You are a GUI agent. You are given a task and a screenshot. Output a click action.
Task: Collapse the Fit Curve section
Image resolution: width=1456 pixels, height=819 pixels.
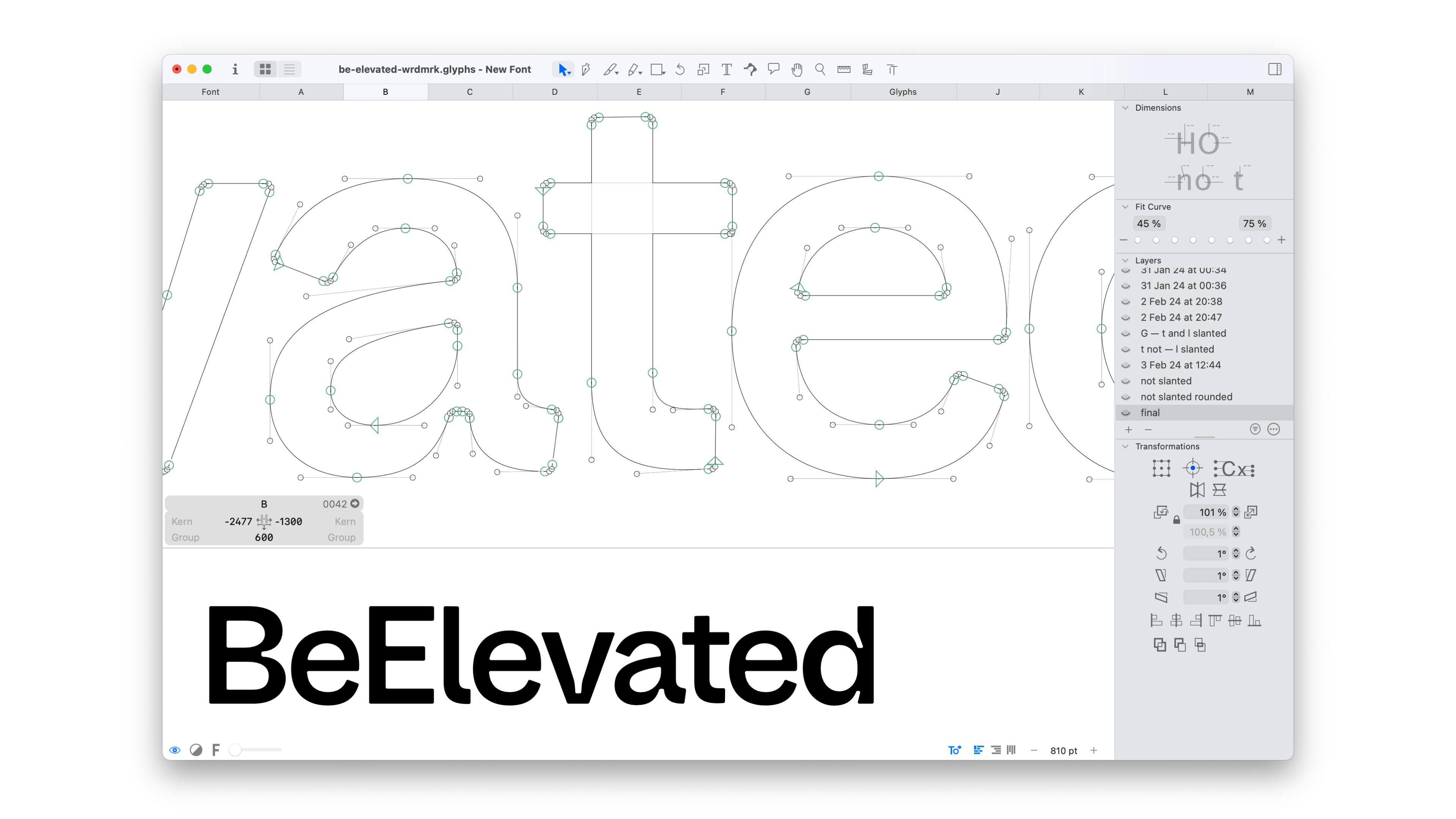coord(1125,207)
